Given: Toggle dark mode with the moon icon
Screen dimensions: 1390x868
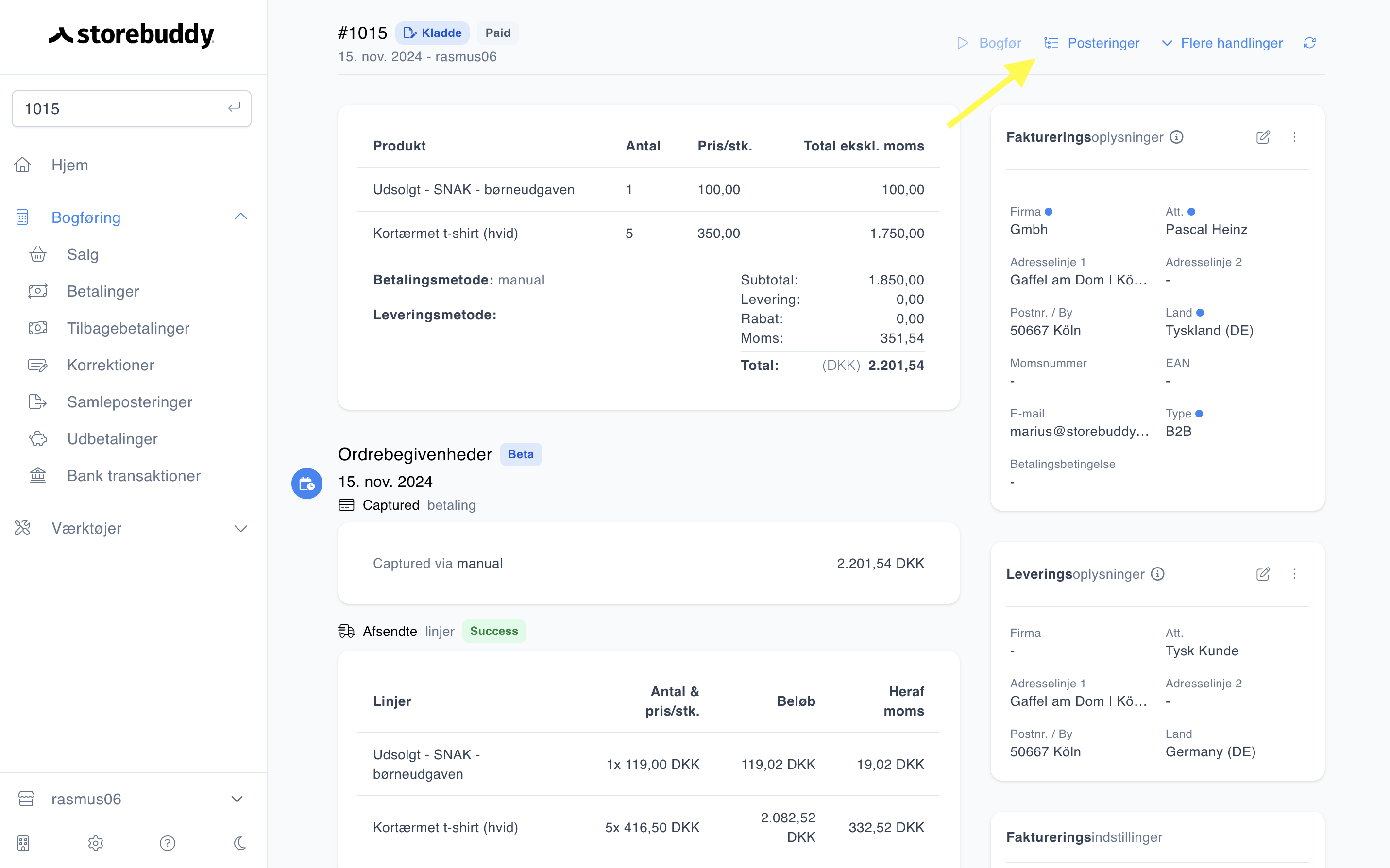Looking at the screenshot, I should pos(240,843).
